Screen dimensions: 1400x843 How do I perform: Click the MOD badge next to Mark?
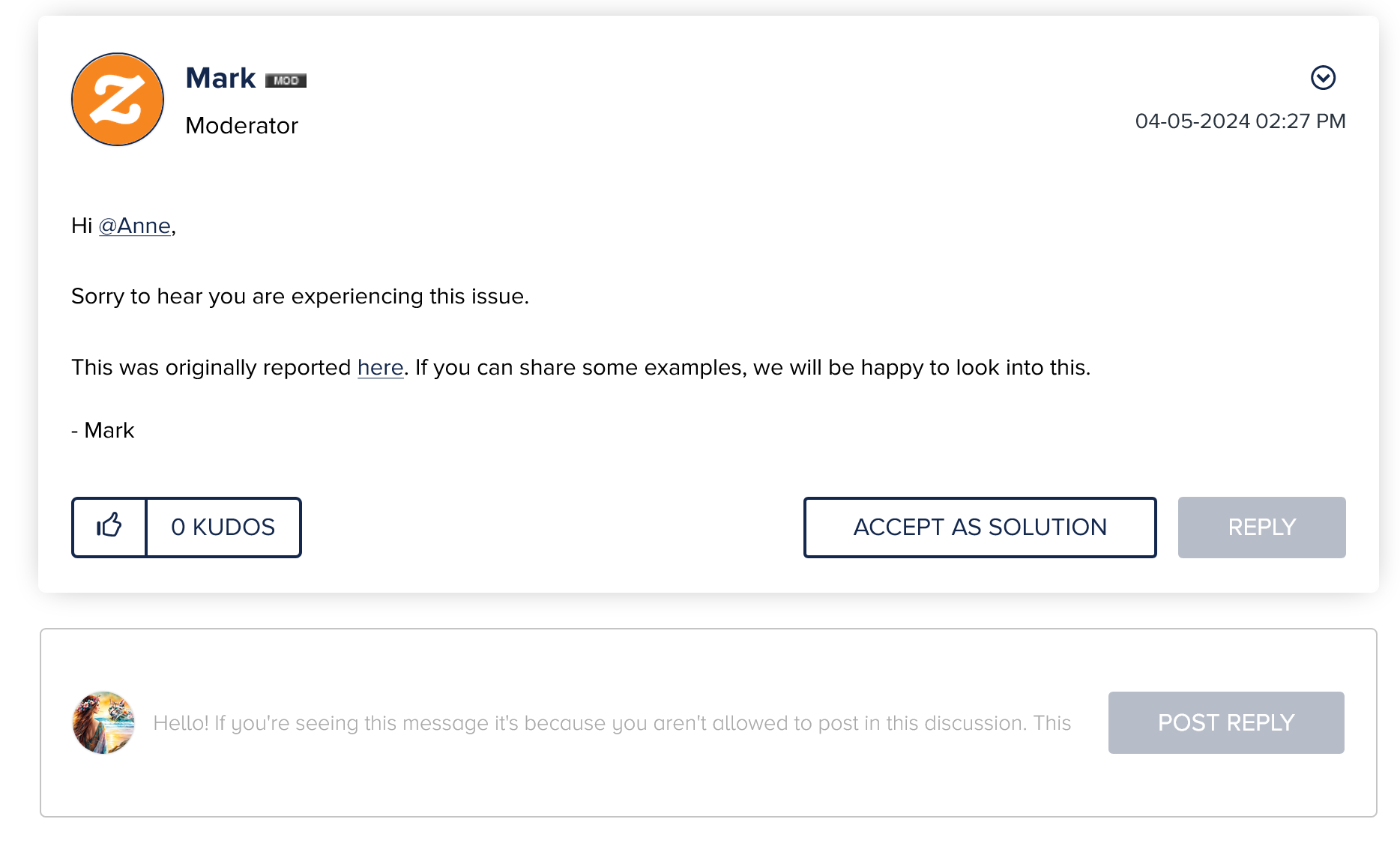(x=286, y=80)
